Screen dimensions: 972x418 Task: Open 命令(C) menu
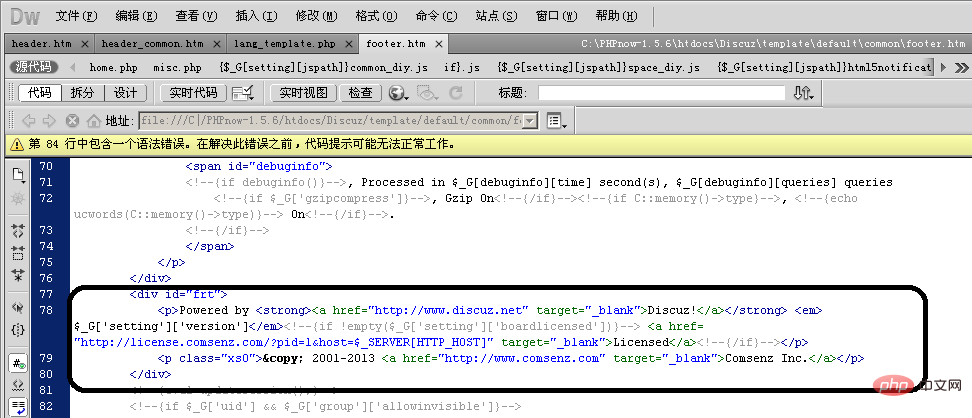(x=436, y=16)
